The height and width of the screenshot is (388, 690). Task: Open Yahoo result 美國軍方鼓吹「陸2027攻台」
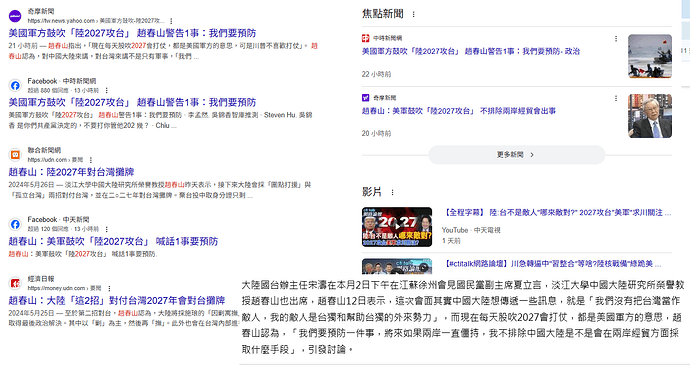(132, 33)
